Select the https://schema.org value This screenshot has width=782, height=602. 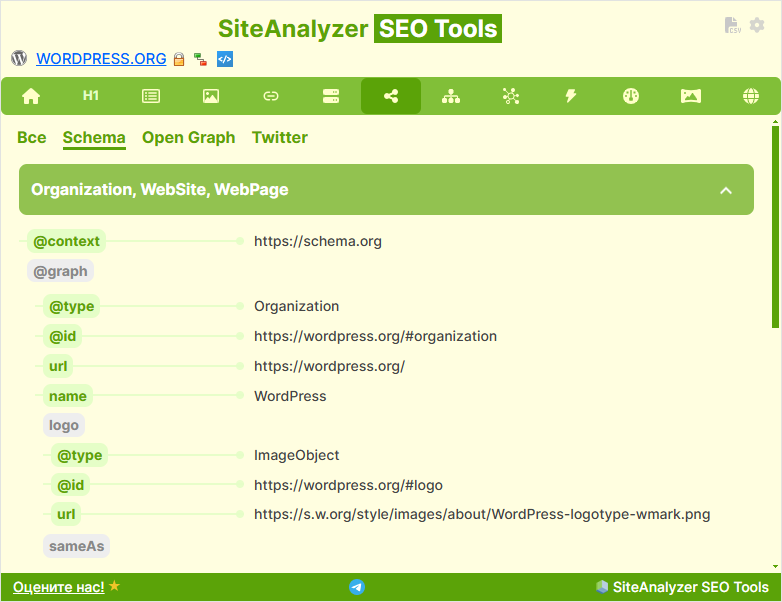click(x=318, y=241)
